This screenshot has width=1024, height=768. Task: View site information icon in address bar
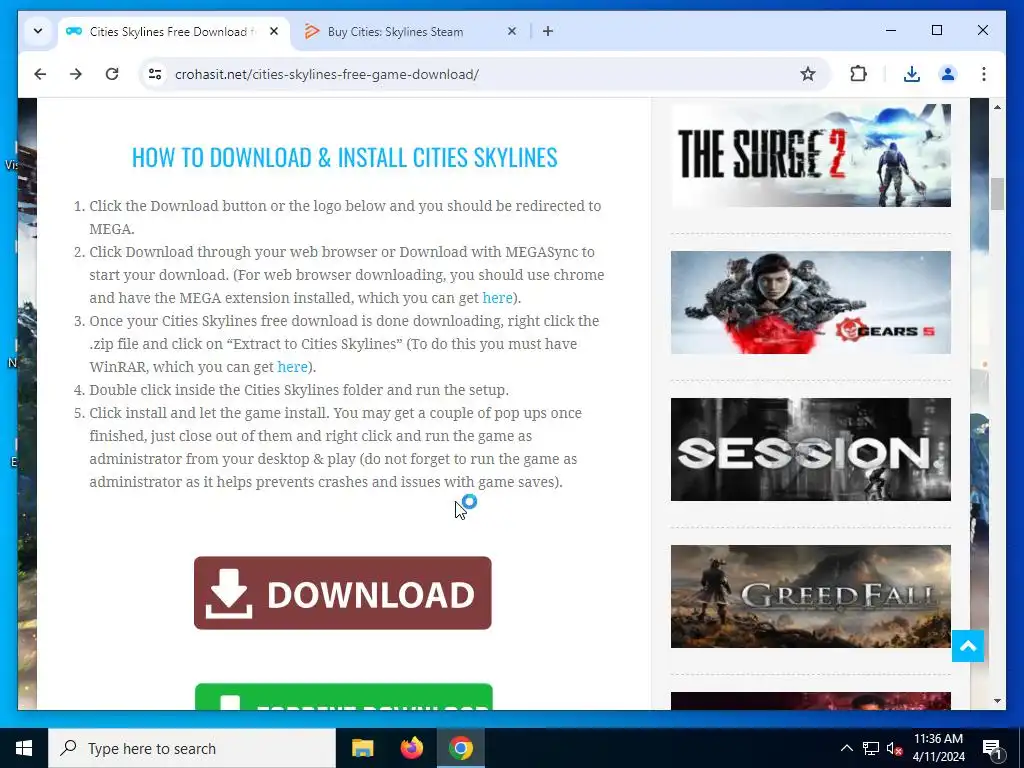(x=155, y=74)
